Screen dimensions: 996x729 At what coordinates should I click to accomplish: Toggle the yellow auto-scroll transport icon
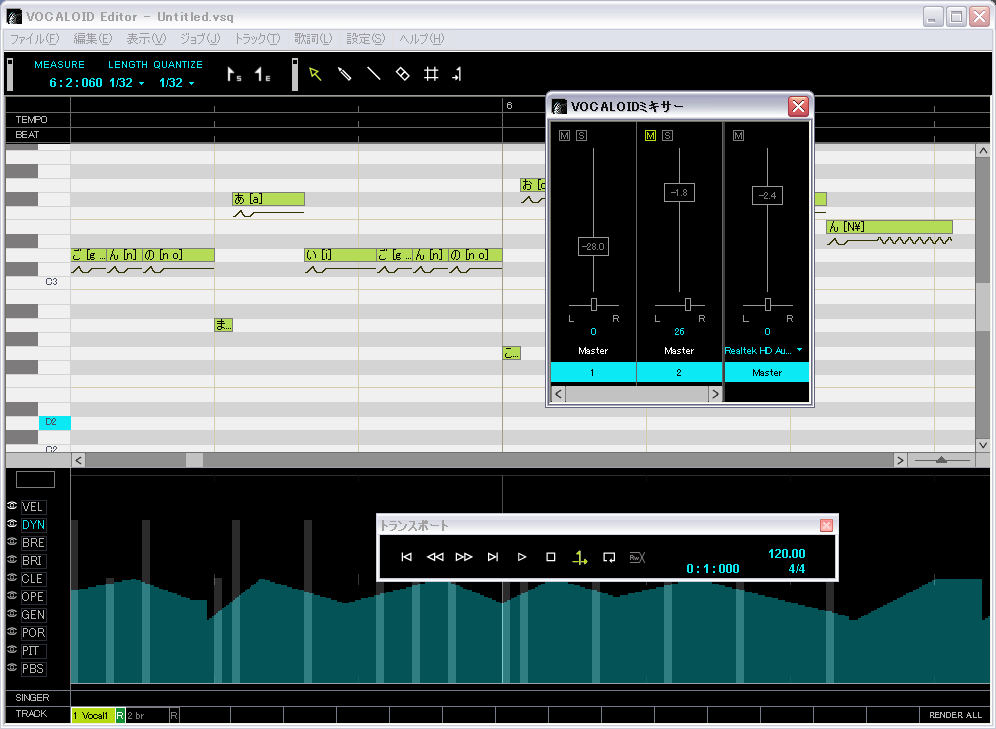pyautogui.click(x=580, y=558)
